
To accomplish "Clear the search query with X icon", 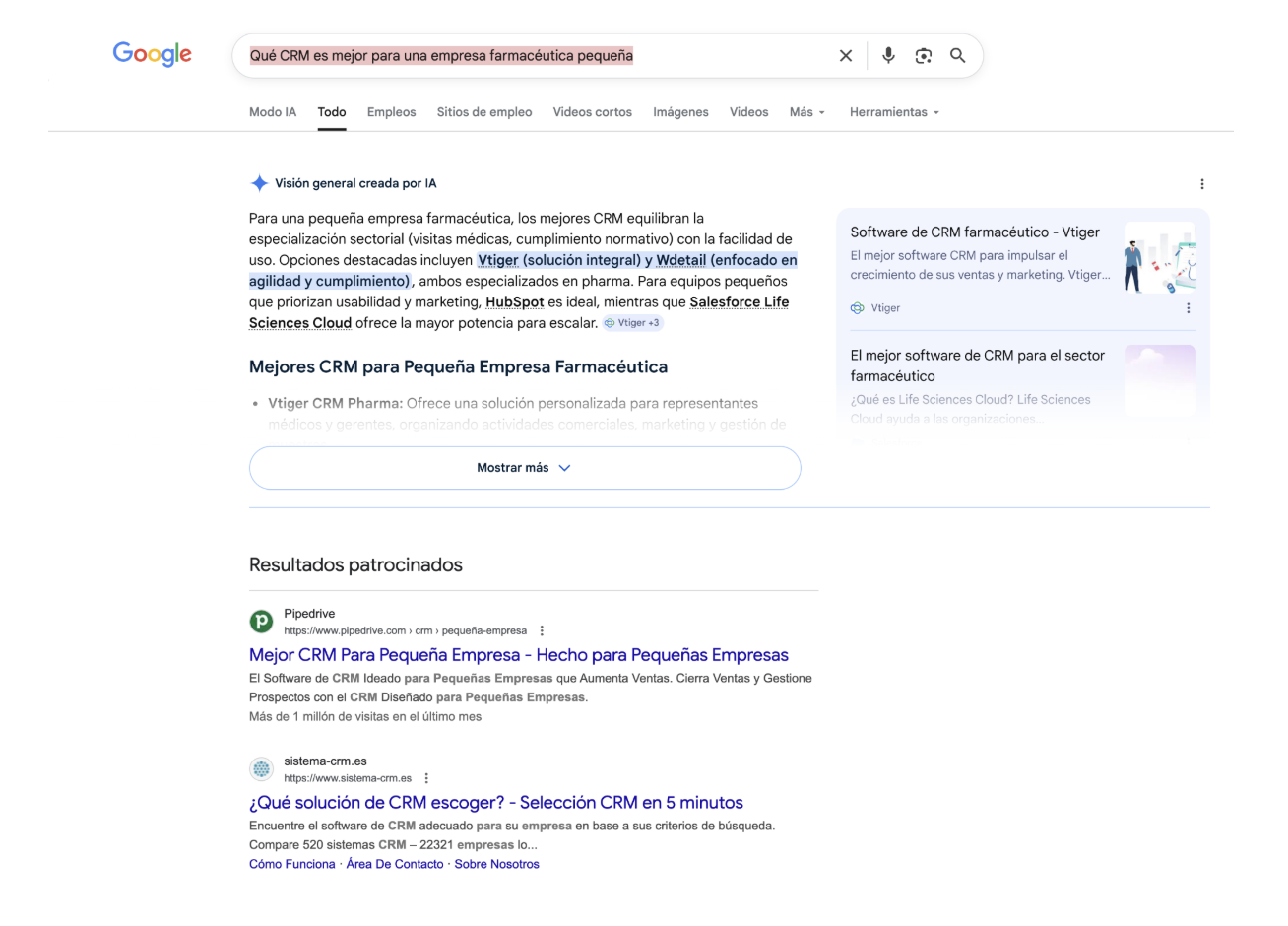I will pyautogui.click(x=846, y=56).
